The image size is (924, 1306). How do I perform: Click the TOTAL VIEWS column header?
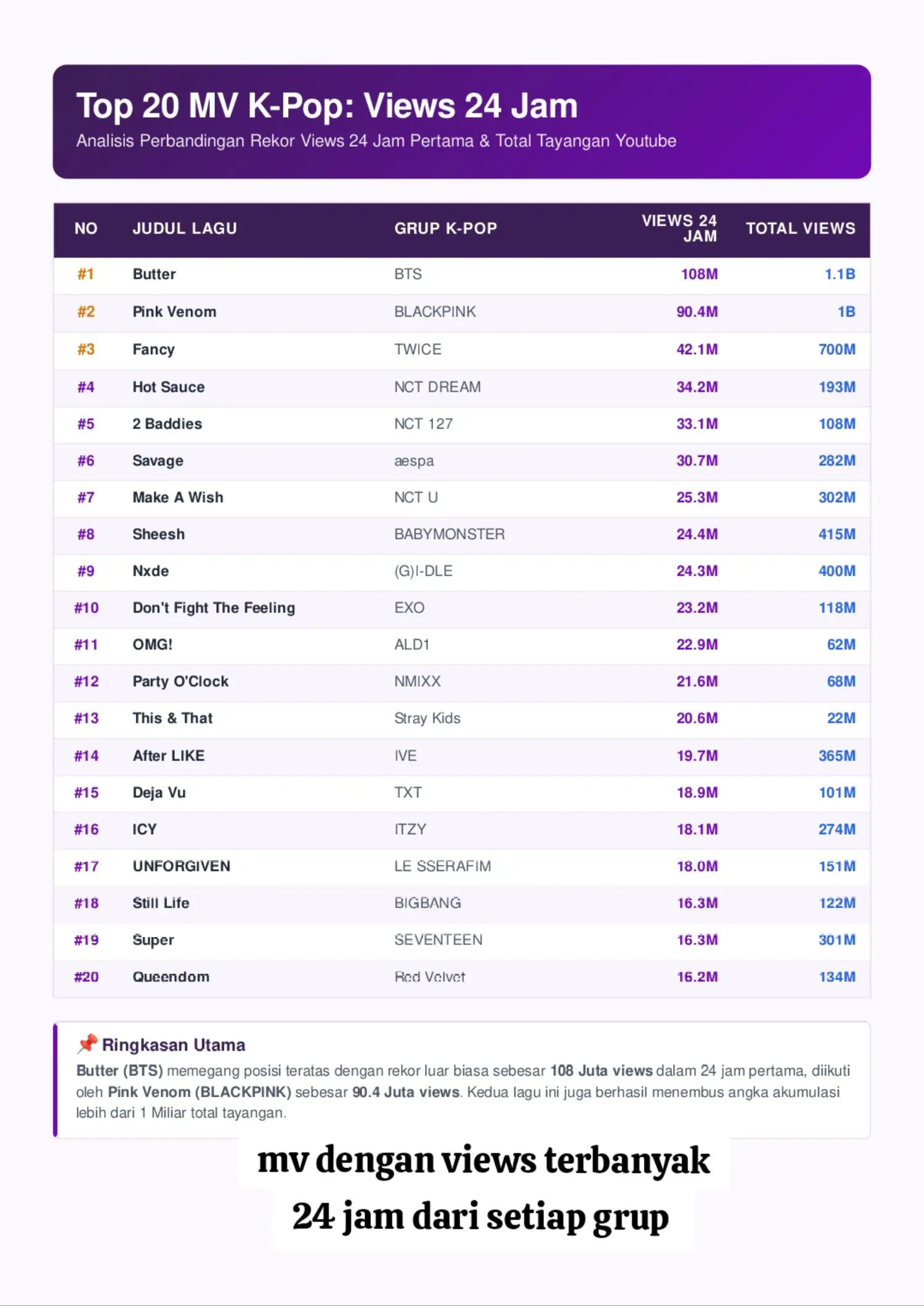click(x=801, y=229)
